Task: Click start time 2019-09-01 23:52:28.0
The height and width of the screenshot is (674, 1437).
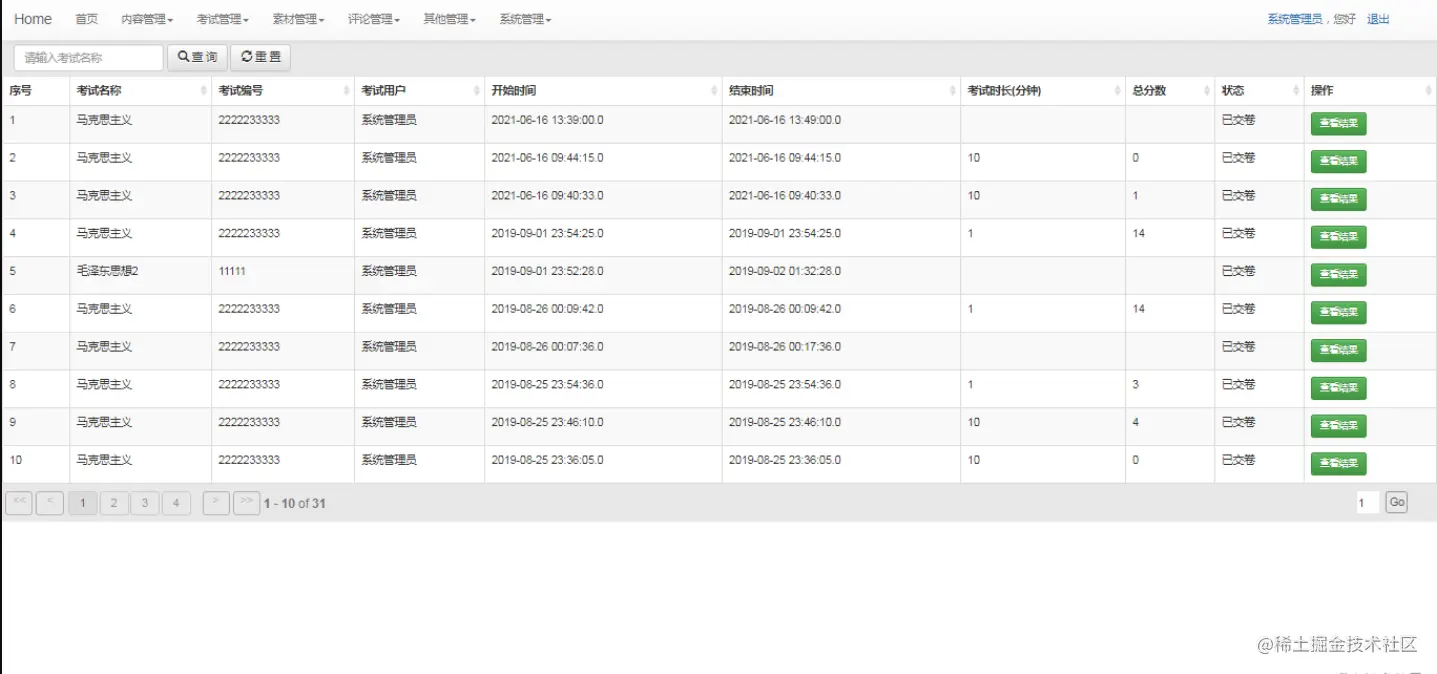Action: pyautogui.click(x=547, y=271)
